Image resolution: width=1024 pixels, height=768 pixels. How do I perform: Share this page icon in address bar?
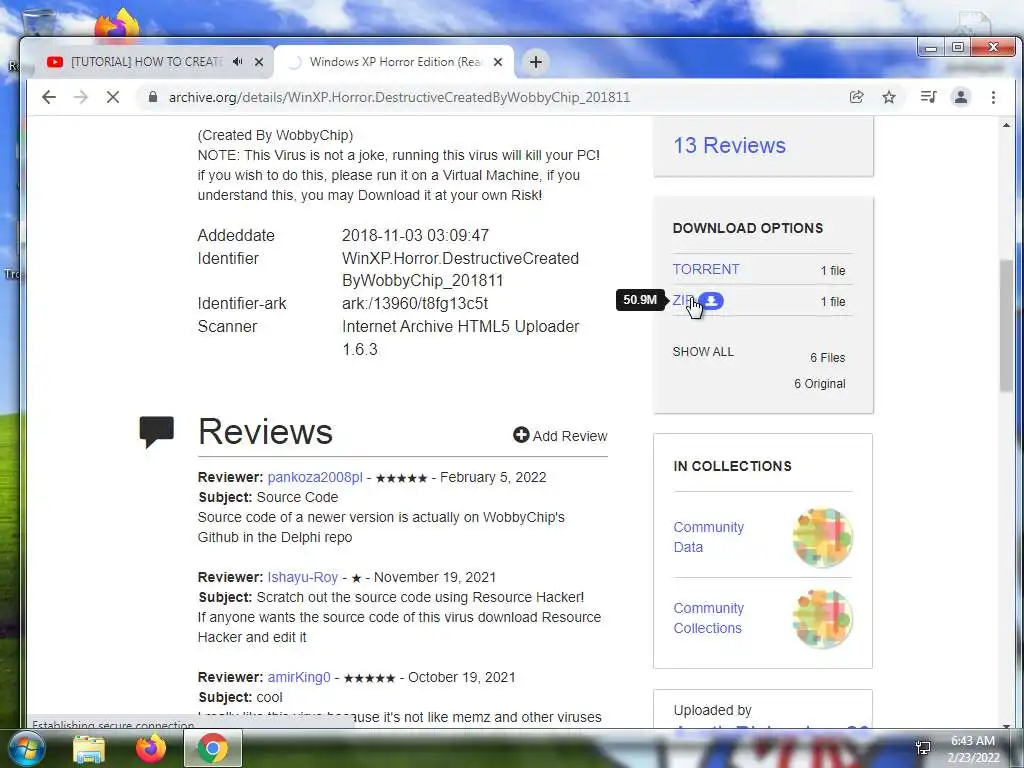tap(856, 97)
